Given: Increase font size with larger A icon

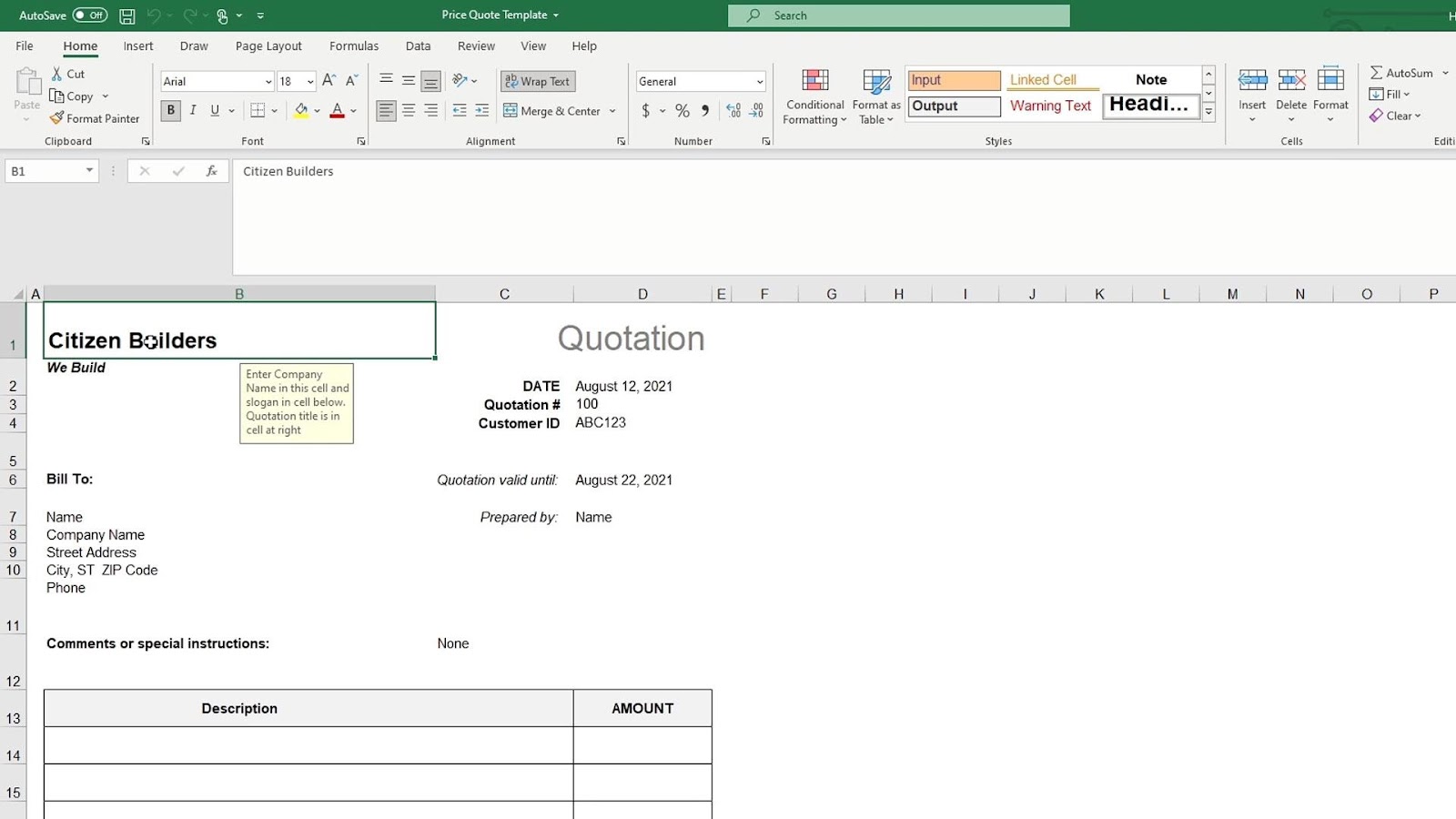Looking at the screenshot, I should tap(329, 81).
